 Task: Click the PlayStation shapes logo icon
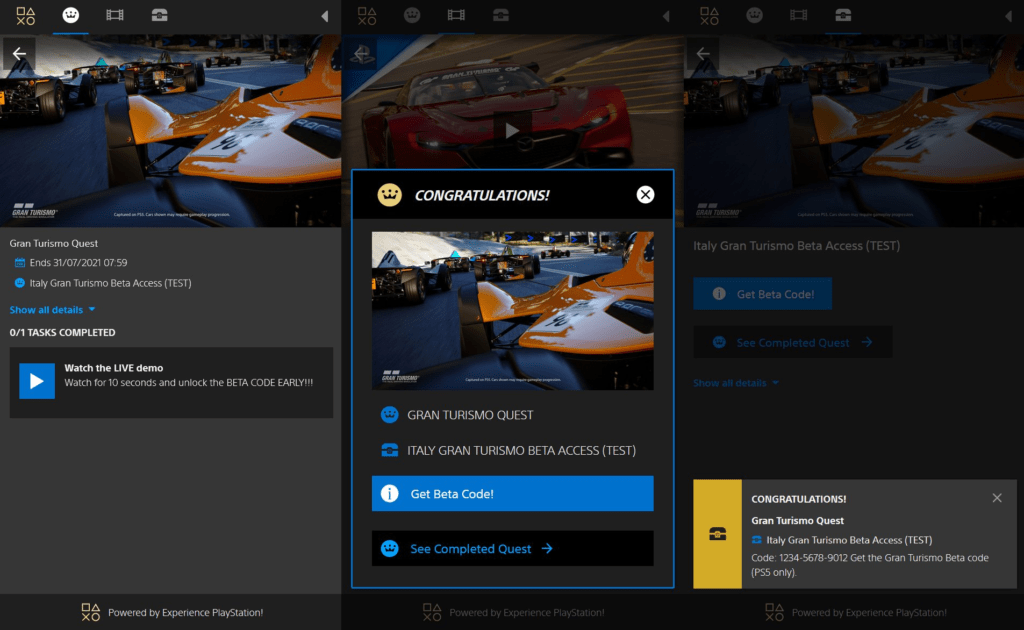coord(25,15)
